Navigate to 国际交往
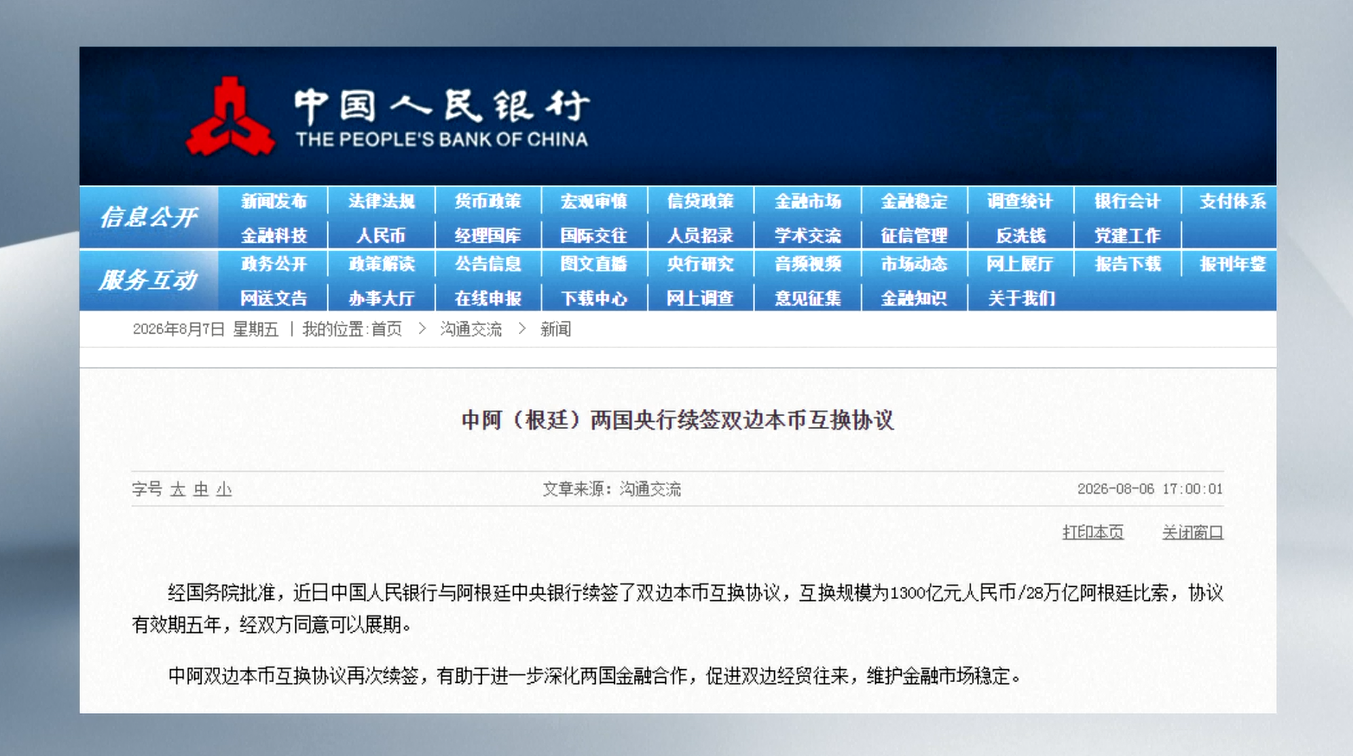The image size is (1353, 756). pyautogui.click(x=594, y=236)
